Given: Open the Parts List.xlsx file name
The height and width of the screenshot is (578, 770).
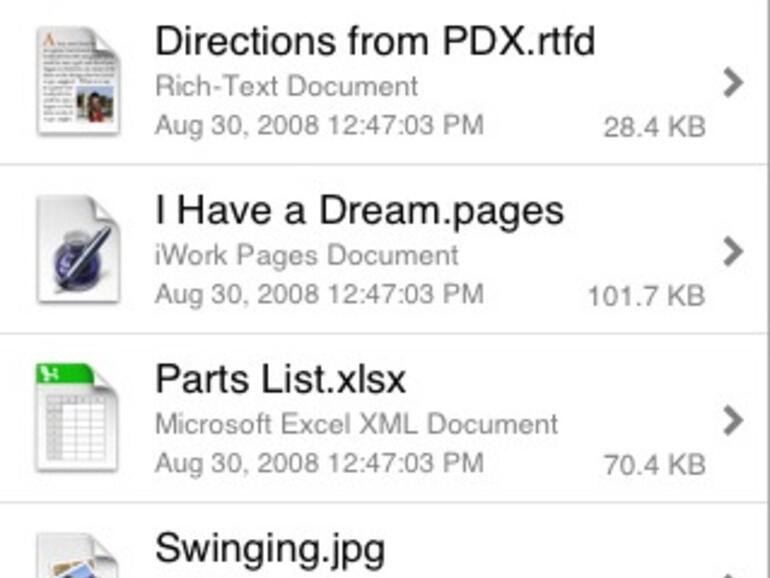Looking at the screenshot, I should 281,380.
